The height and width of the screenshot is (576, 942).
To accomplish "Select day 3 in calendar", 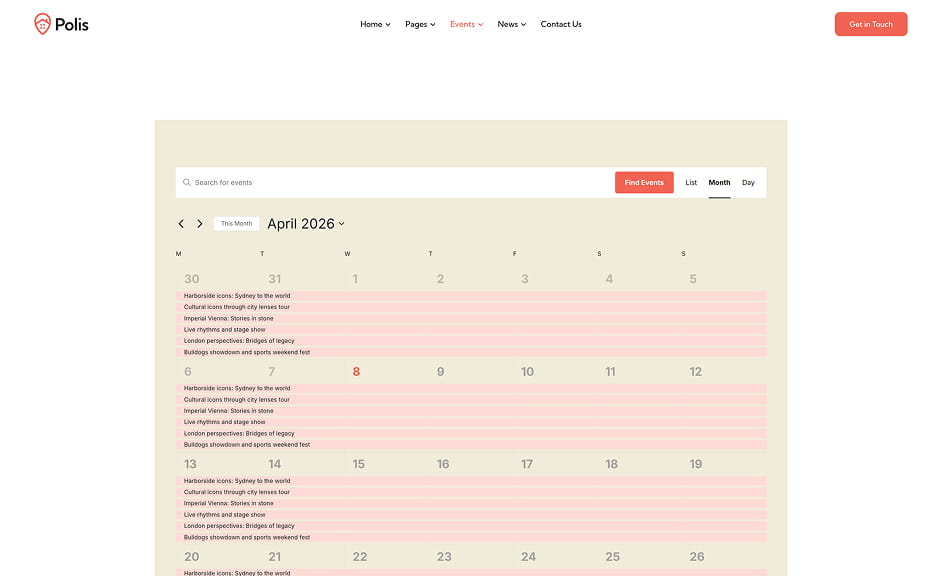I will pyautogui.click(x=524, y=279).
